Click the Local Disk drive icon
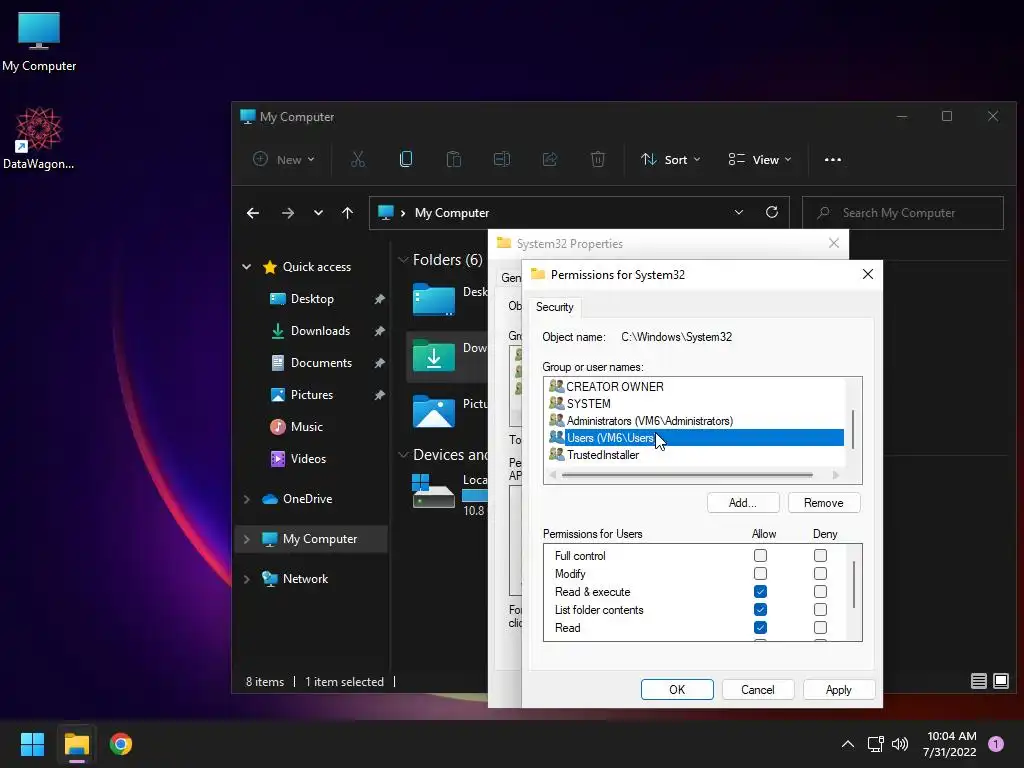 pos(433,491)
